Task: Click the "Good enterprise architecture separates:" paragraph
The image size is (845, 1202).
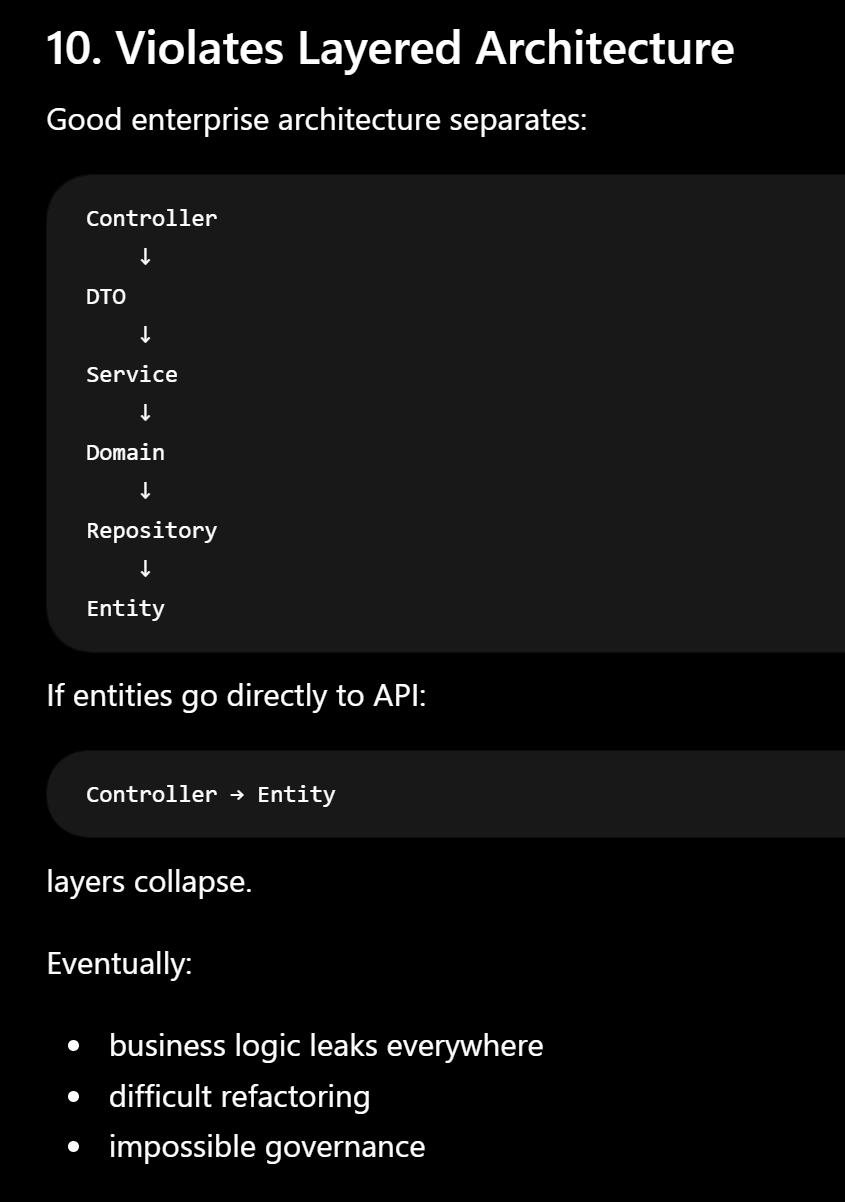Action: click(x=316, y=120)
